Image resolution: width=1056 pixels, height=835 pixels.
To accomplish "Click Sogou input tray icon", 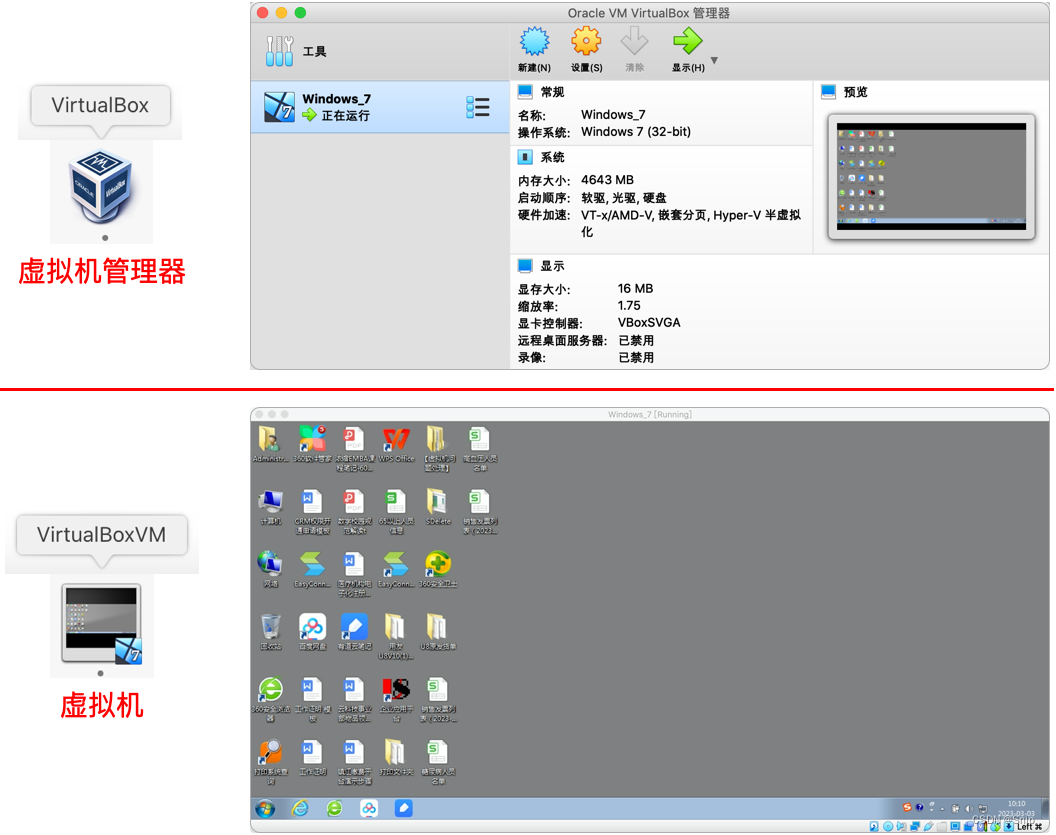I will point(907,807).
